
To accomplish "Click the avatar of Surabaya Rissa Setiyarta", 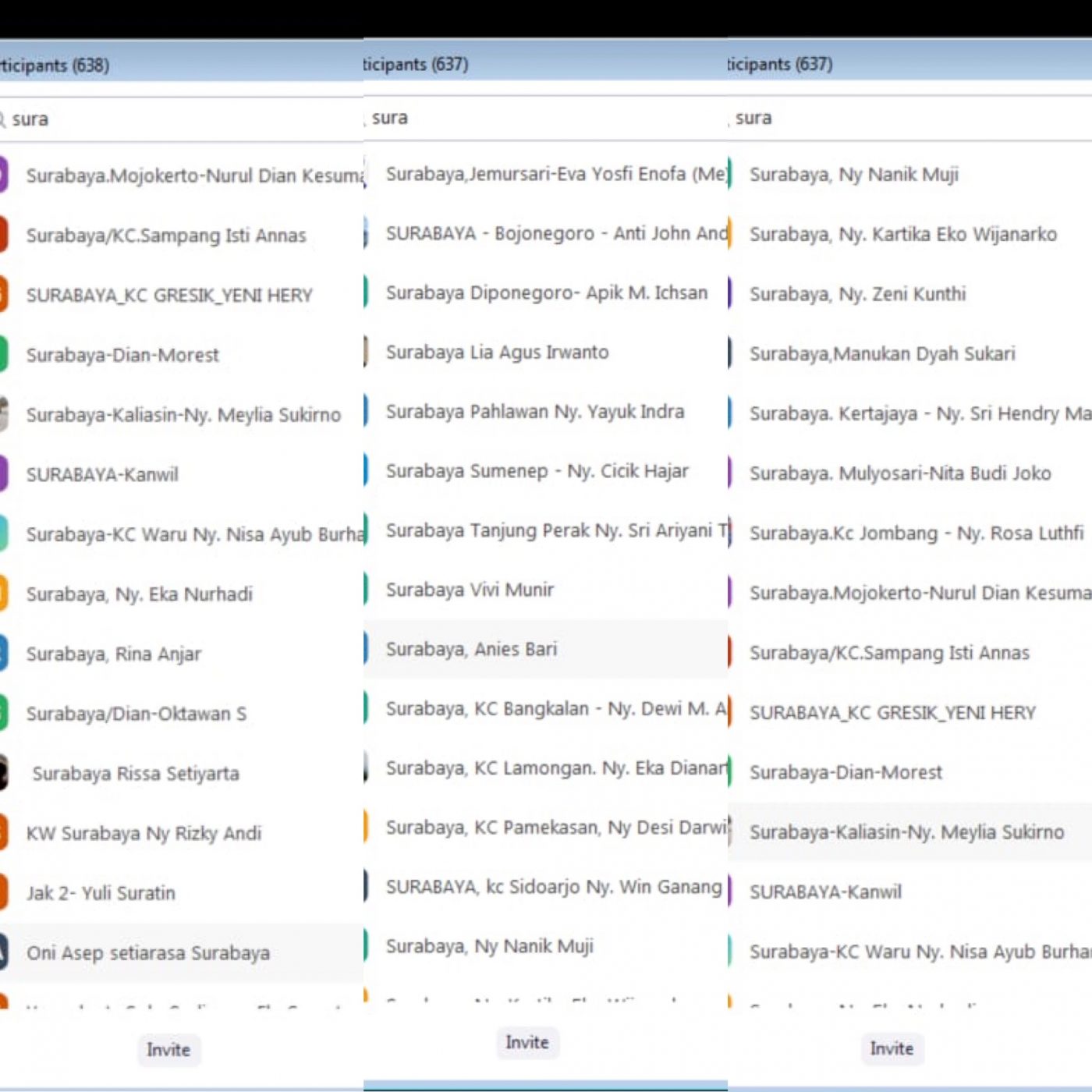I will pos(4,773).
